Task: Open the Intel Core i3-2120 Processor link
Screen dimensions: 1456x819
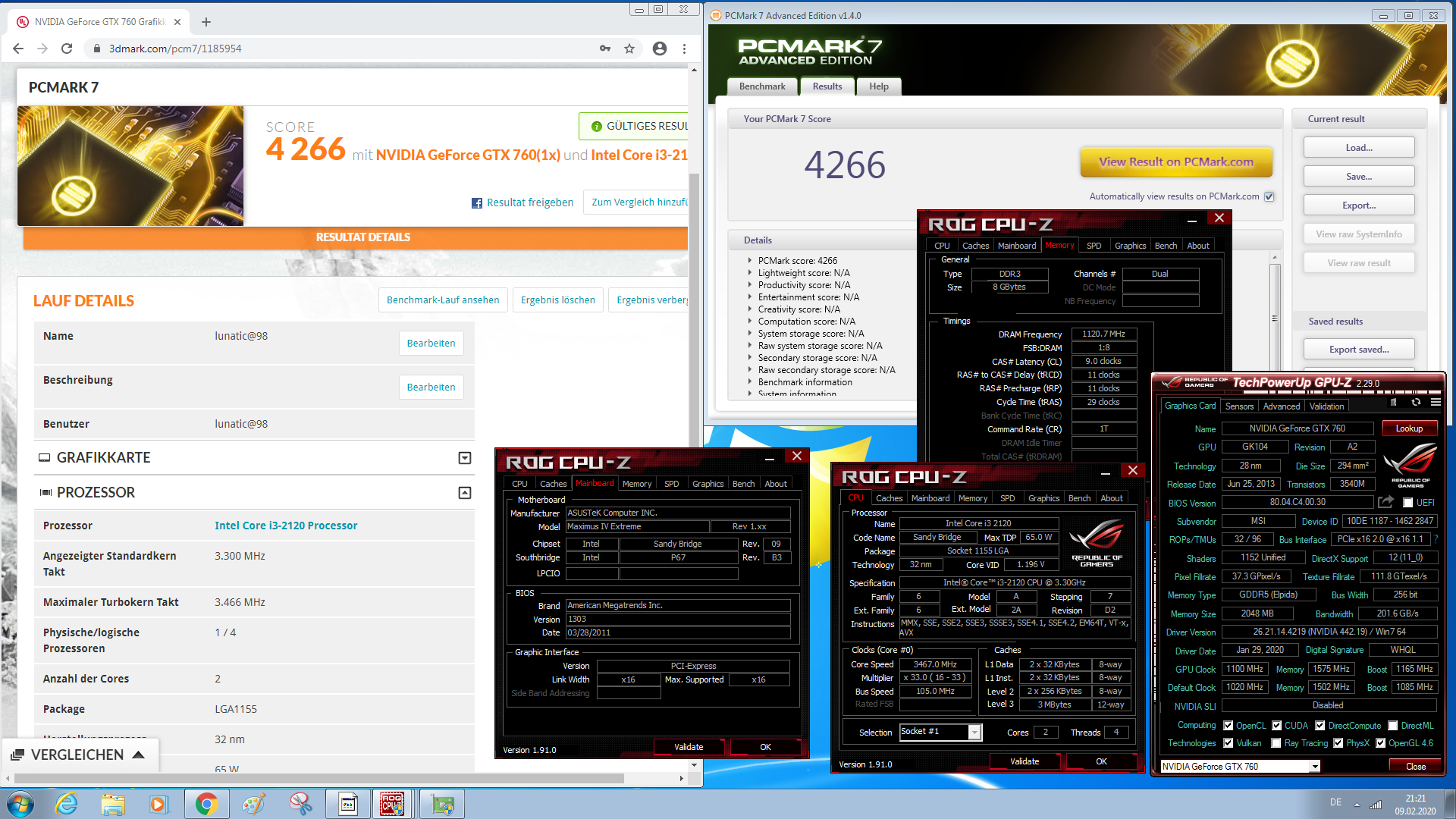Action: click(x=286, y=526)
